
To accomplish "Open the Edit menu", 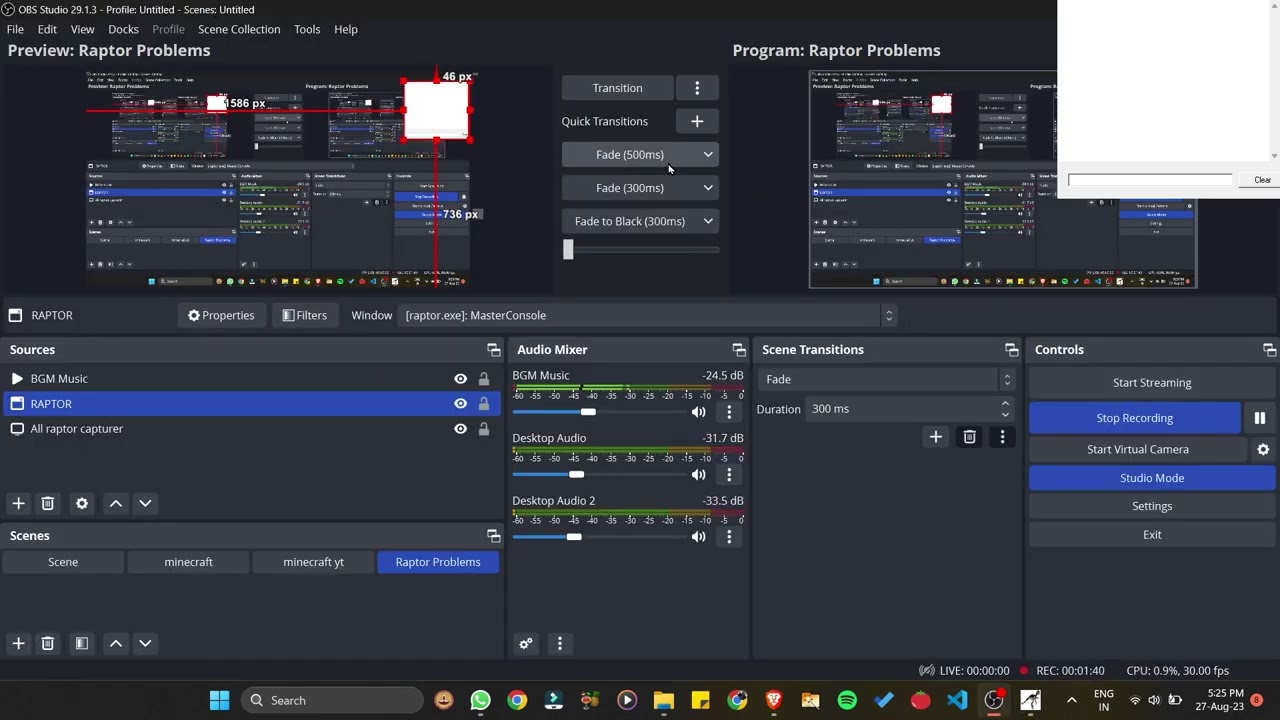I will pos(47,29).
